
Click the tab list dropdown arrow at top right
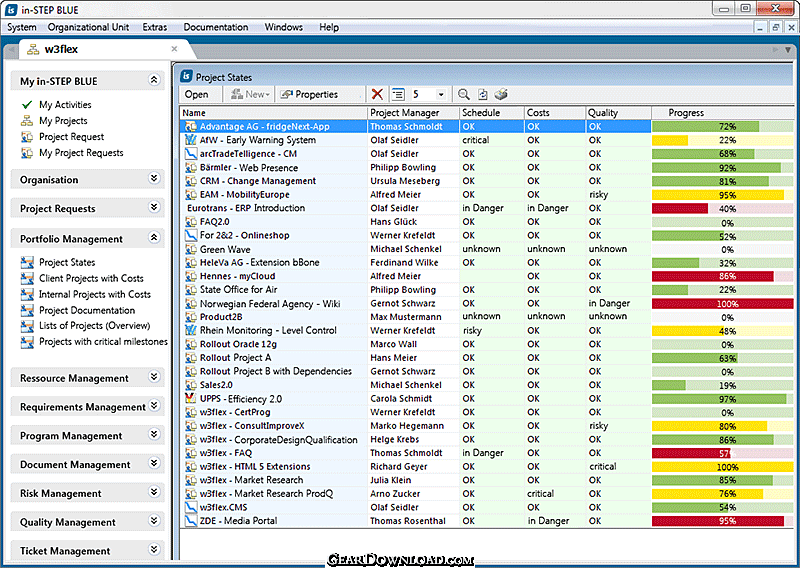tap(788, 50)
